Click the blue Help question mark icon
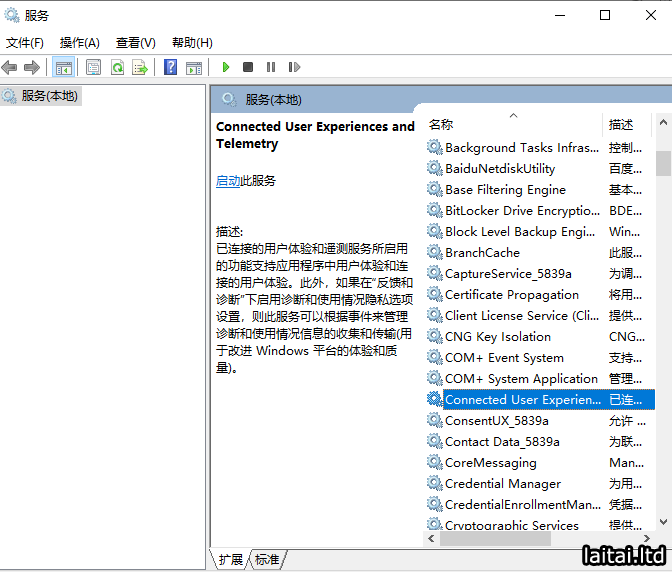672x572 pixels. point(170,67)
